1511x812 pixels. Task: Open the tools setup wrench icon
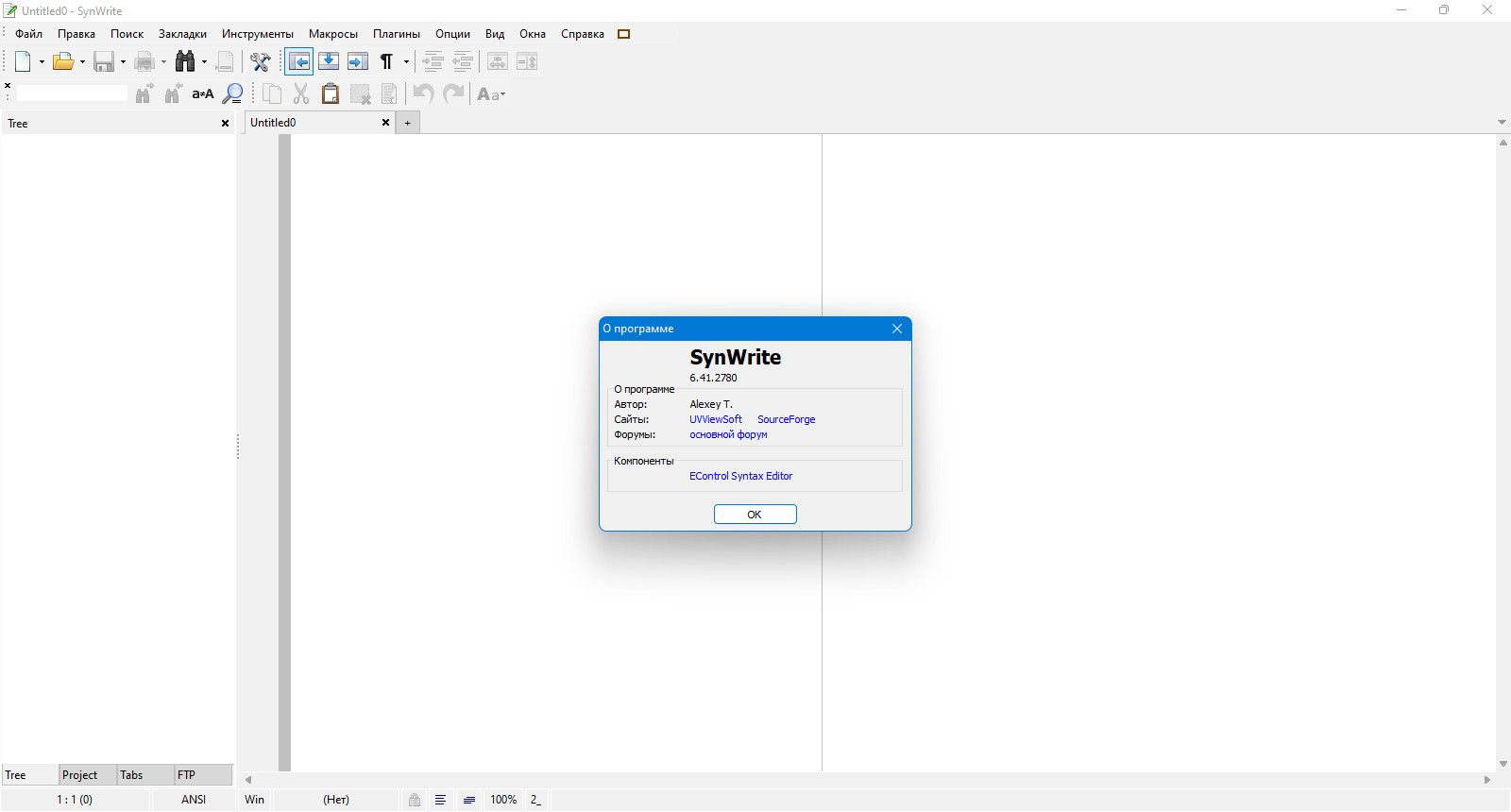point(260,61)
